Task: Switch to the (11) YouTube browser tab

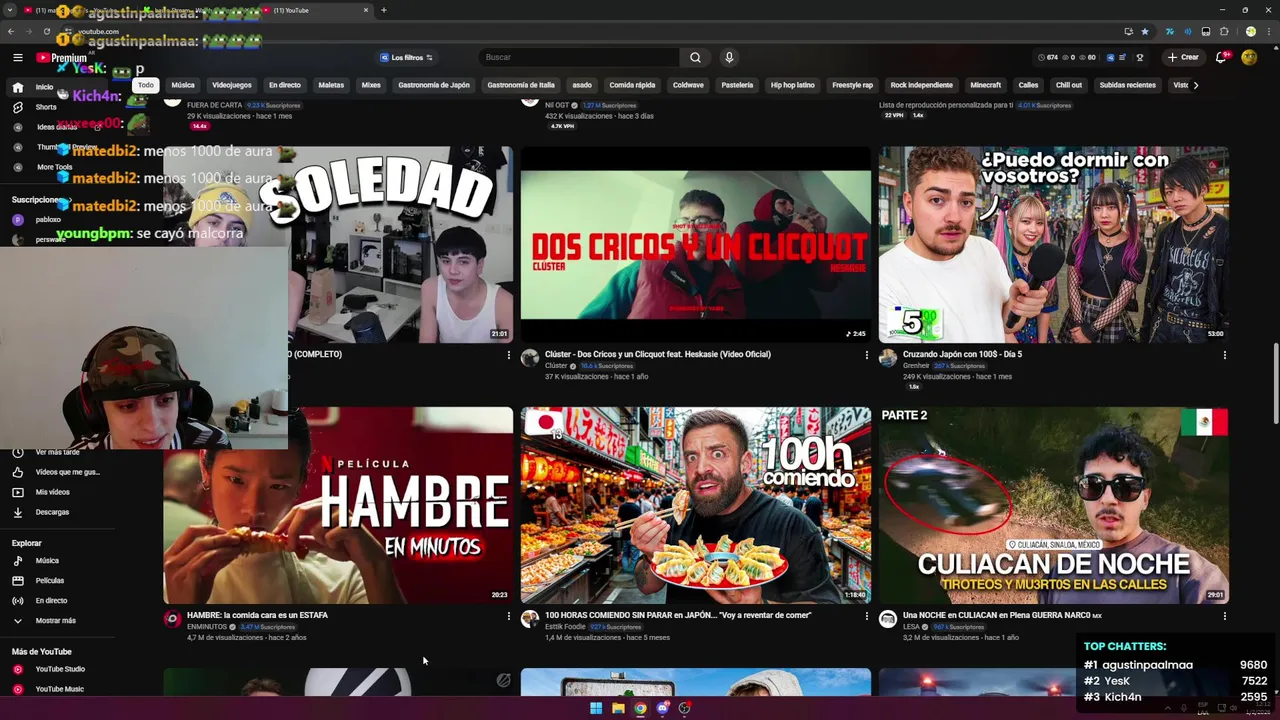Action: coord(318,10)
